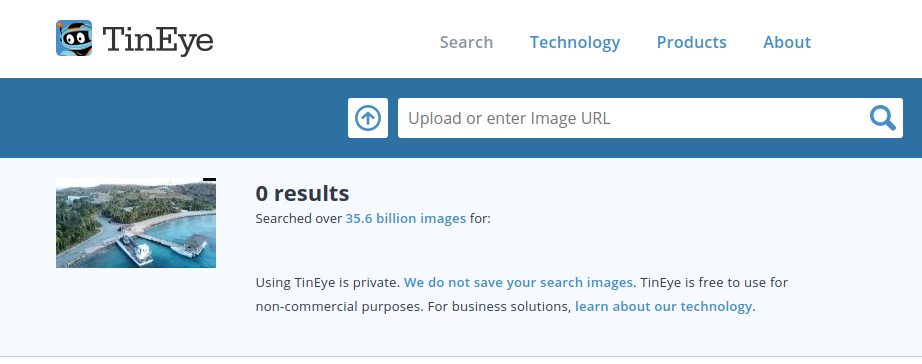922x364 pixels.
Task: Click the 'Searched over' text
Action: point(299,219)
